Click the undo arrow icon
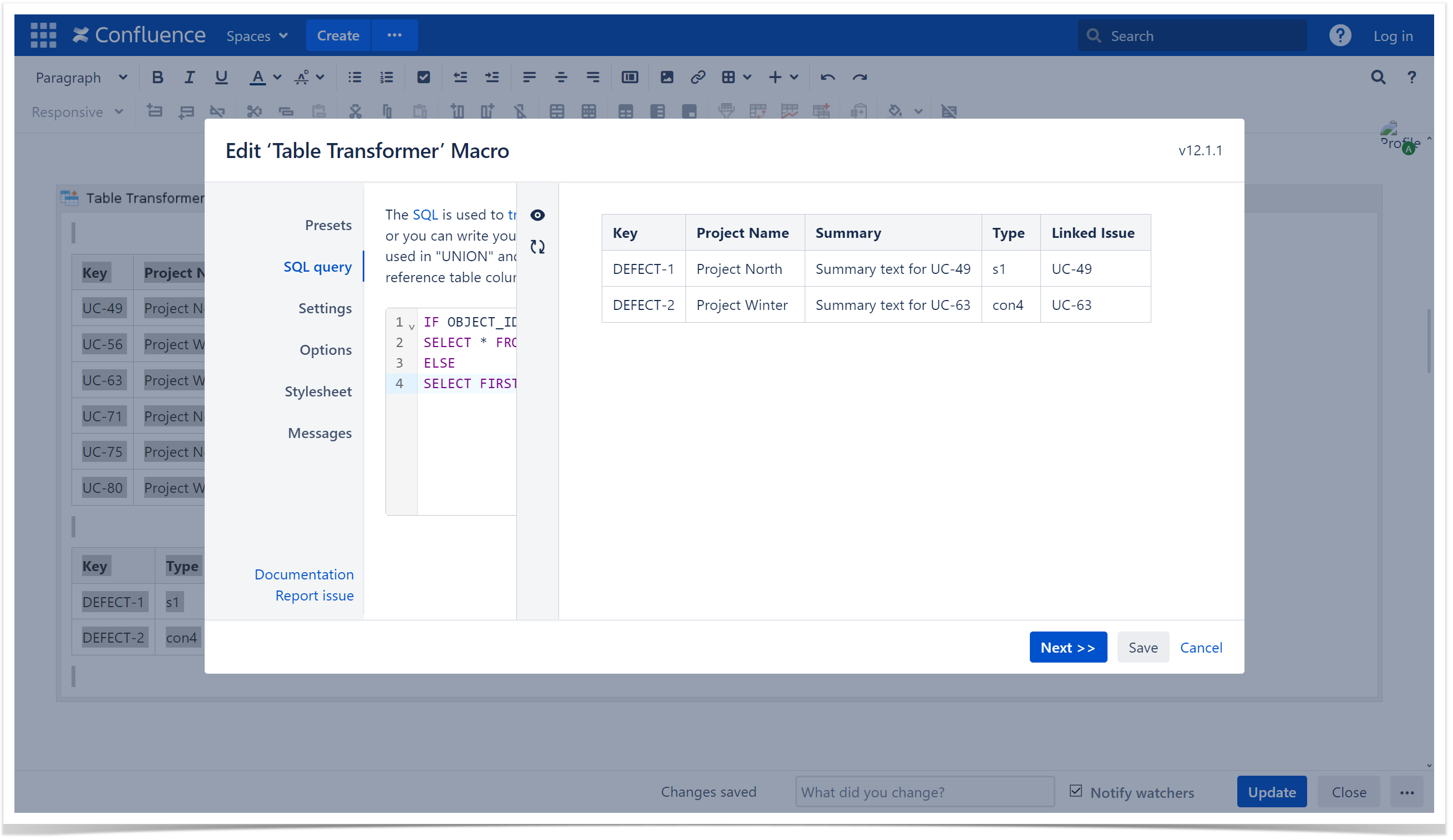 827,77
